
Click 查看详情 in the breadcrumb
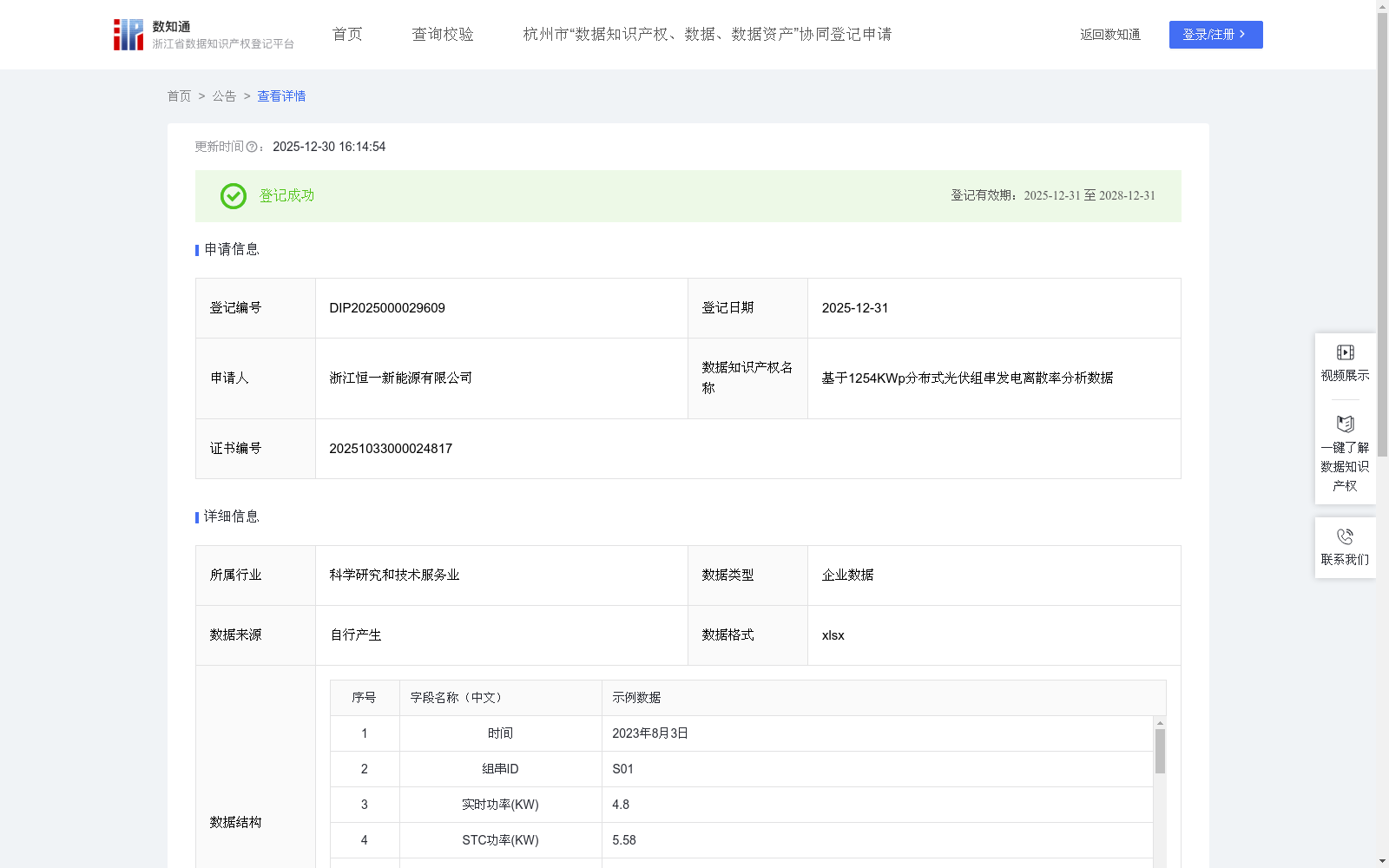(x=281, y=96)
